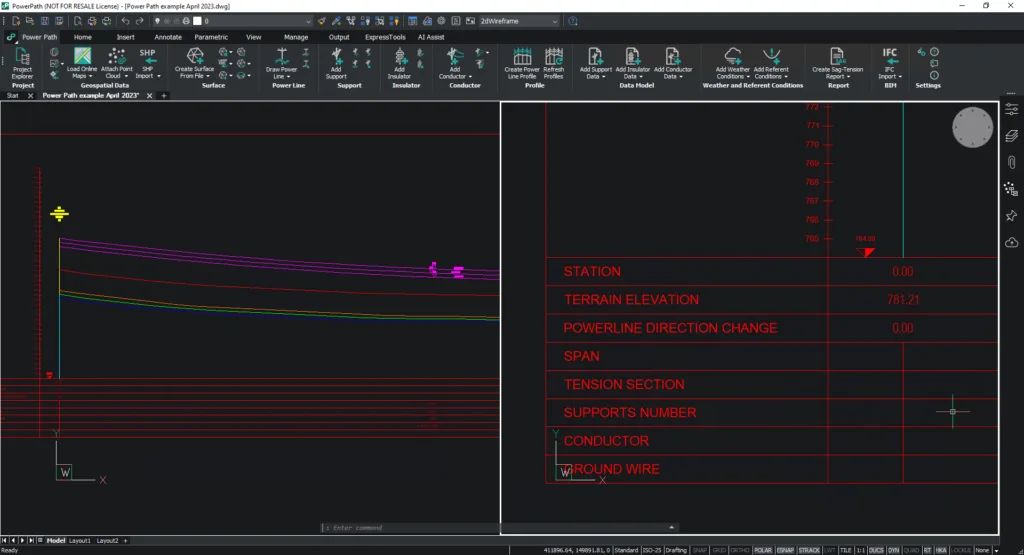This screenshot has height=555, width=1024.
Task: Switch to the Home ribbon tab
Action: 82,37
